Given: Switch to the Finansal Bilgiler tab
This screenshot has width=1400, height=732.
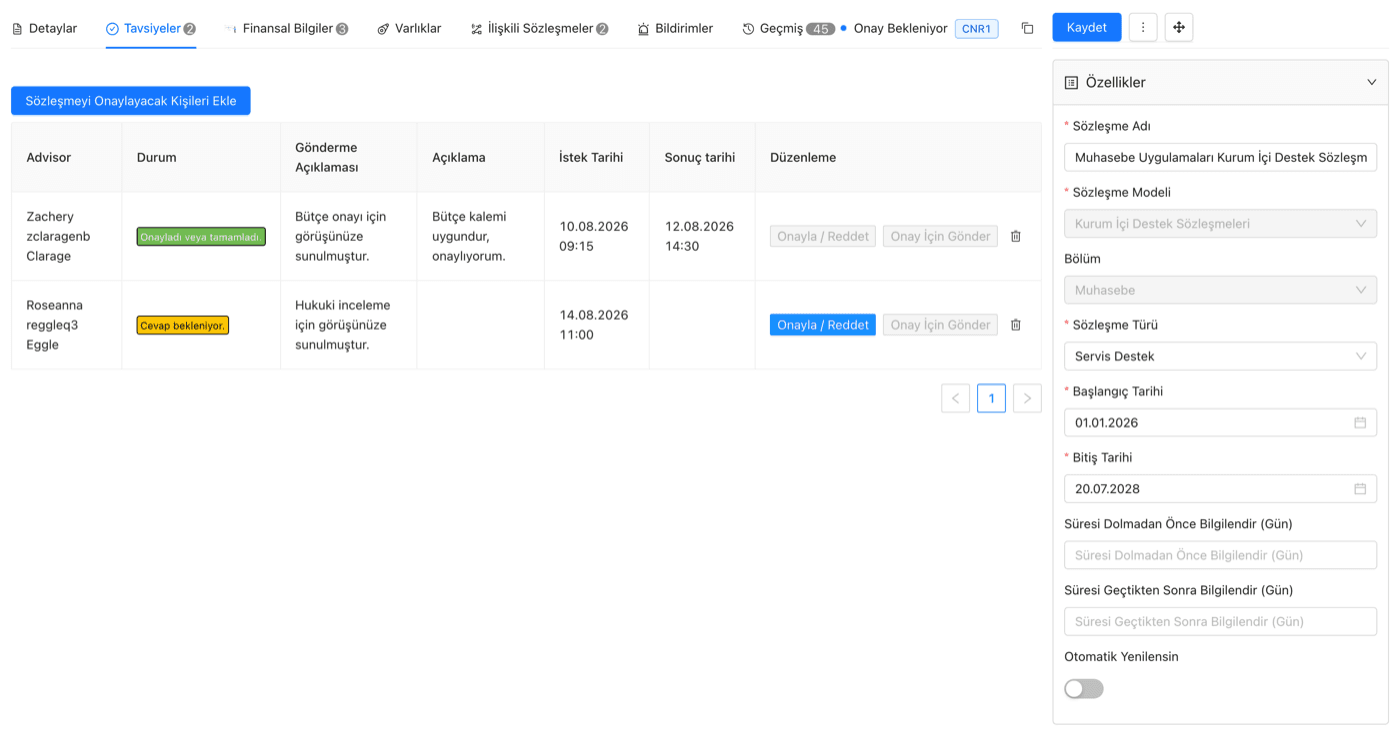Looking at the screenshot, I should (287, 28).
